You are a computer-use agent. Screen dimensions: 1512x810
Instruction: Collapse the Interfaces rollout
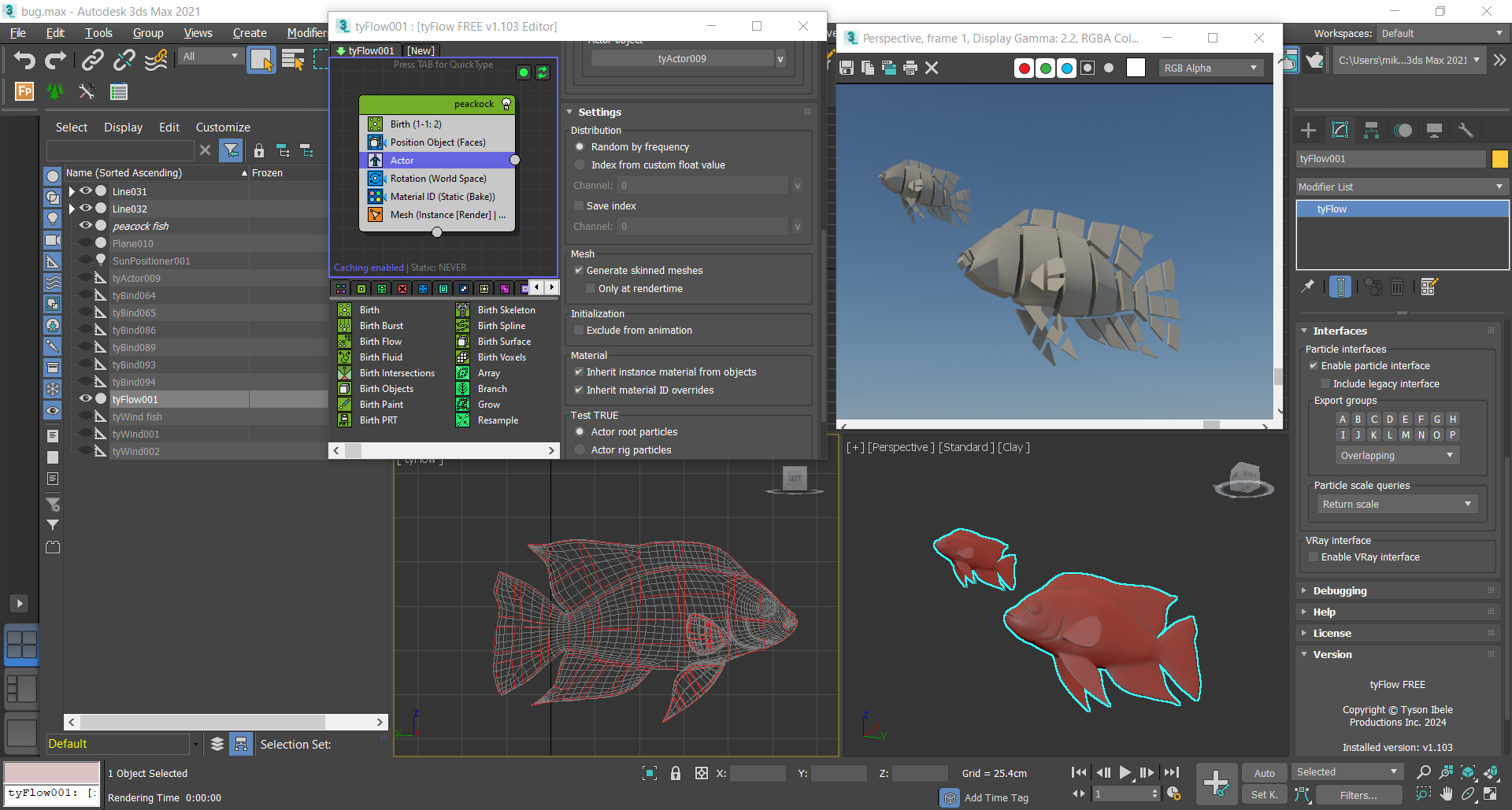pyautogui.click(x=1340, y=331)
